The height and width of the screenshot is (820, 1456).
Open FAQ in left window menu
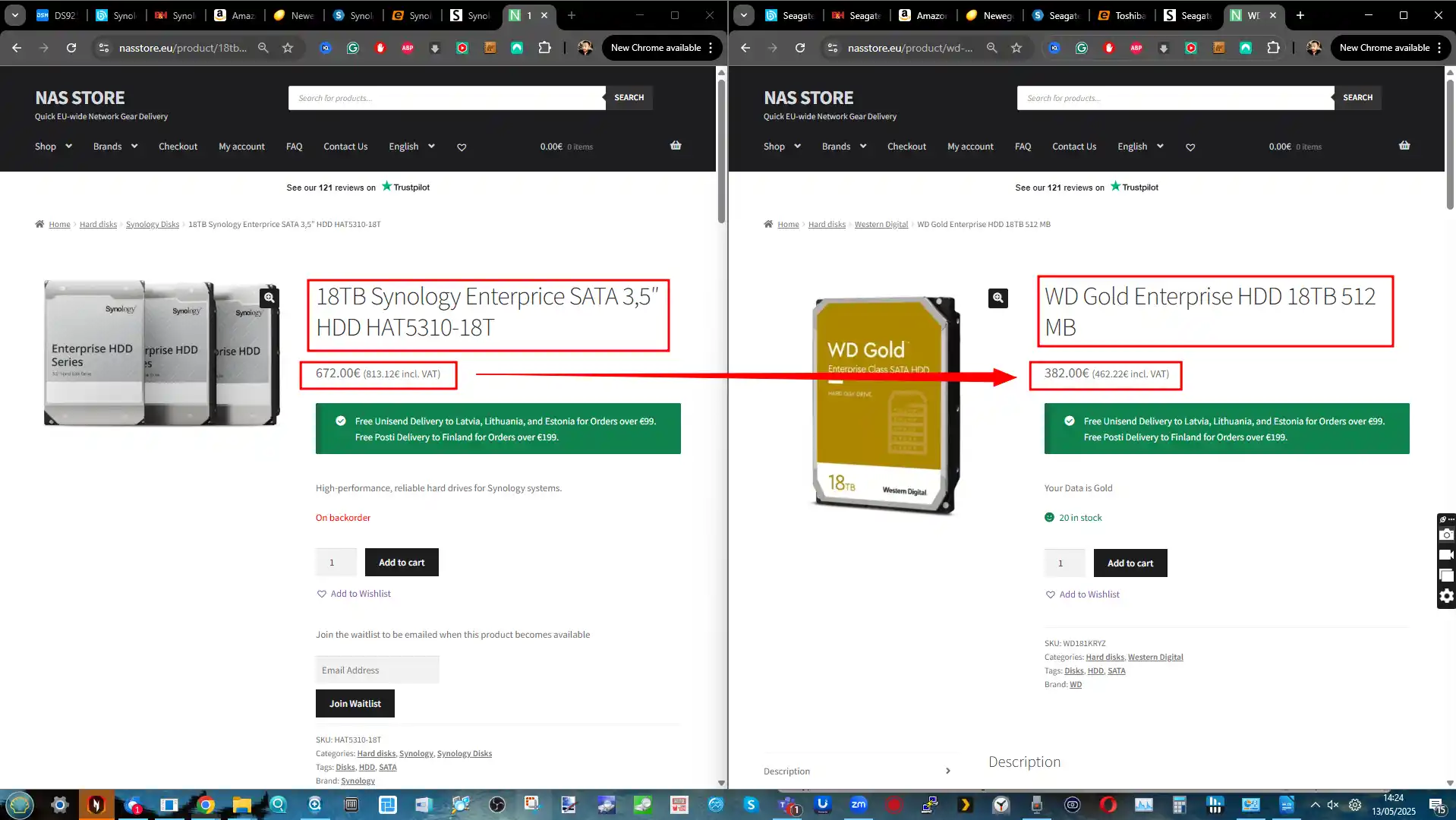point(294,147)
